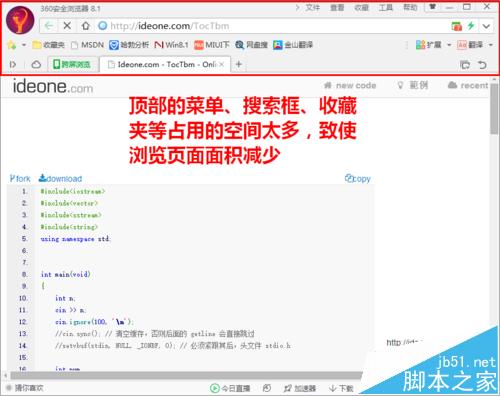Click the ideone.com site logo
Screen dimensions: 500x396
click(x=53, y=87)
